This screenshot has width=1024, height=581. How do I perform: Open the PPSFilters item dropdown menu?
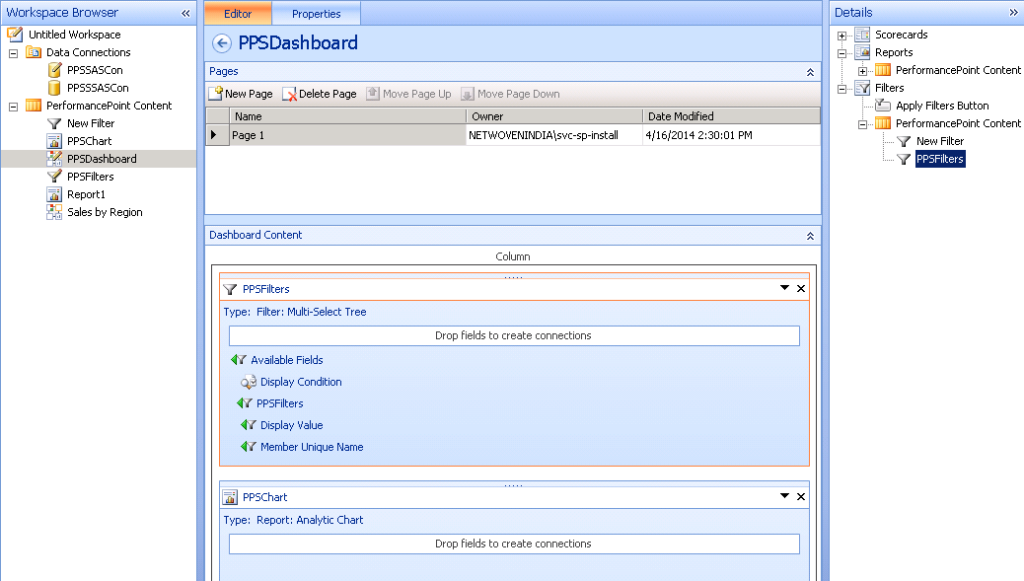pyautogui.click(x=784, y=288)
